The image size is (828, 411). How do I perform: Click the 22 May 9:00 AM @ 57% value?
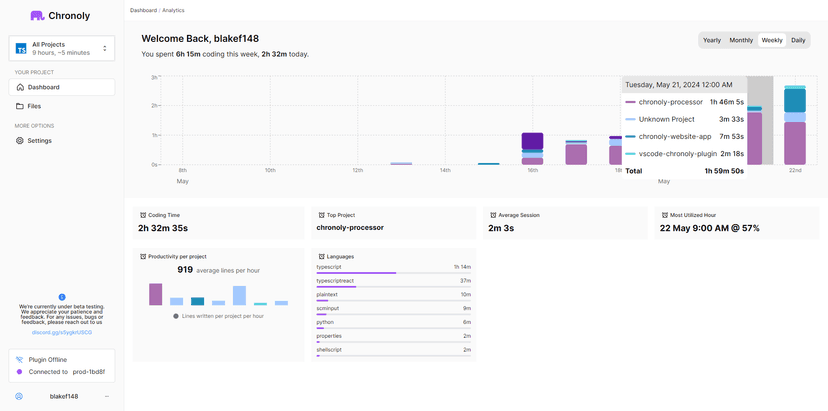710,228
